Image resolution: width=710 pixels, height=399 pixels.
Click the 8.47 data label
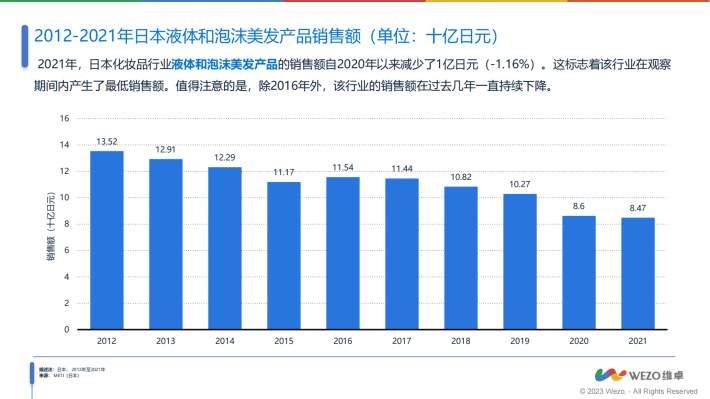pos(638,208)
